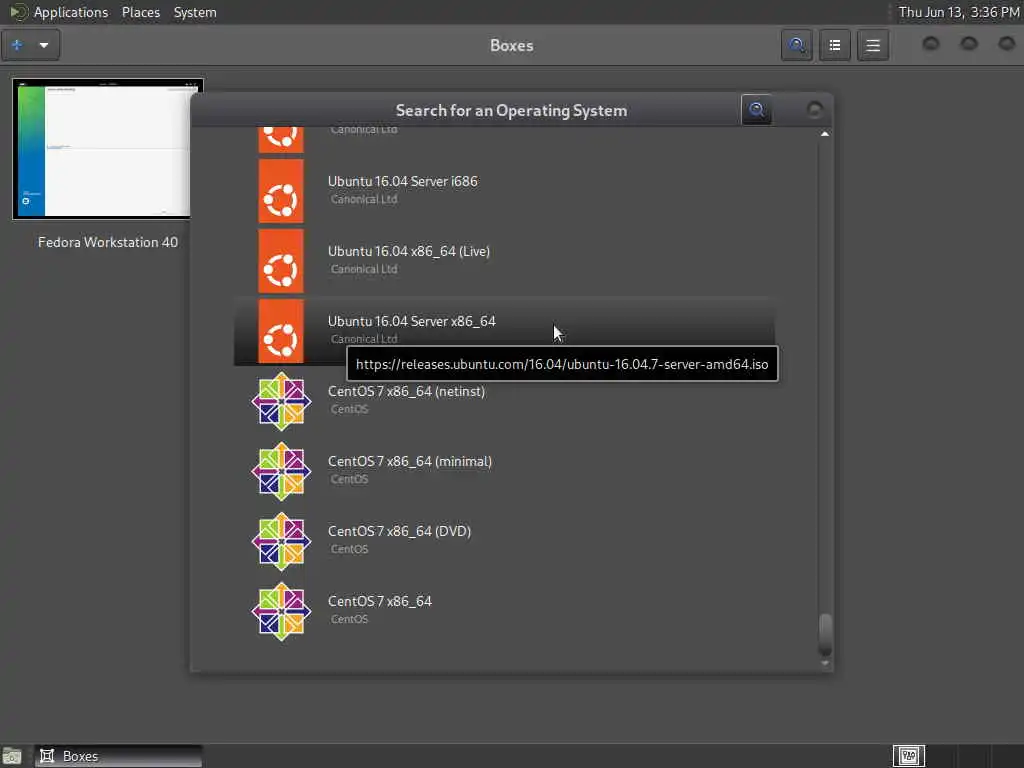Select the CentOS 7 x86_64 (DVD) text
Screen dimensions: 1024x768
pos(399,531)
